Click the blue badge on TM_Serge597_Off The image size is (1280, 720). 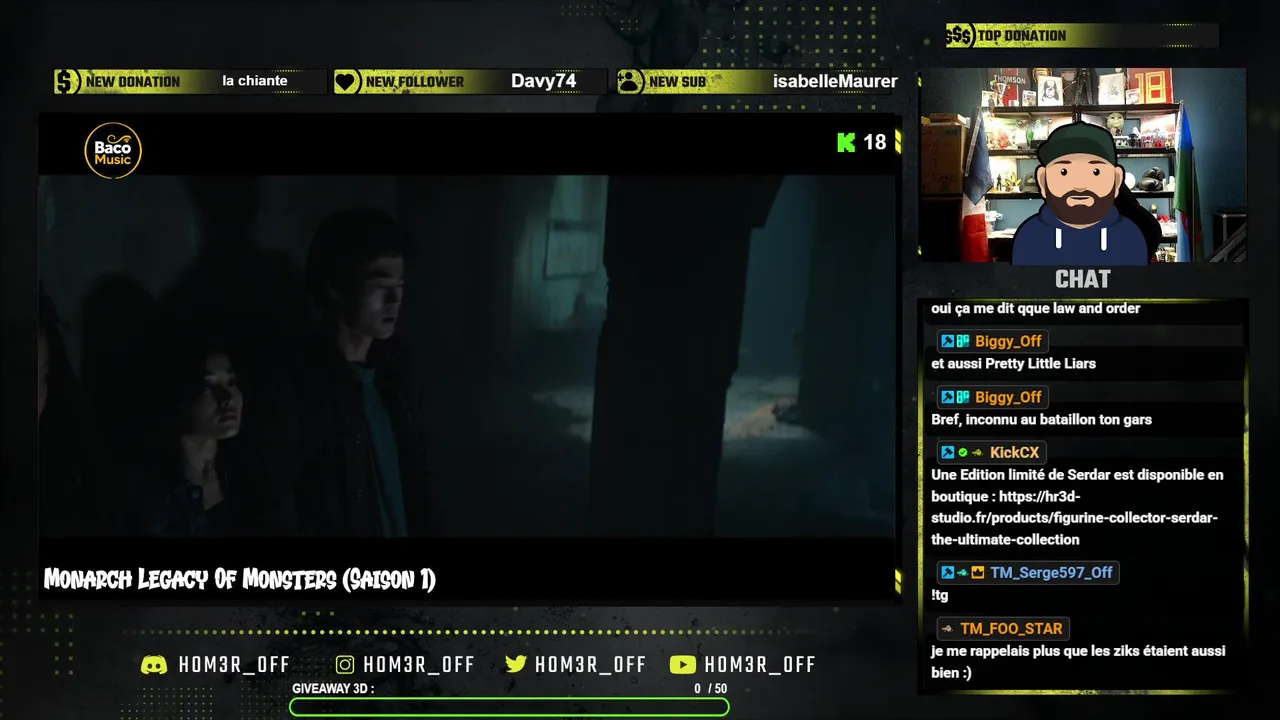pyautogui.click(x=947, y=573)
